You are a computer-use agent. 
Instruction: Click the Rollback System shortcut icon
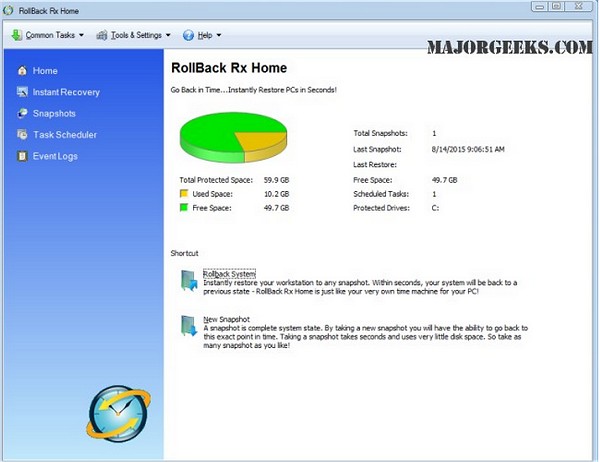pyautogui.click(x=189, y=281)
